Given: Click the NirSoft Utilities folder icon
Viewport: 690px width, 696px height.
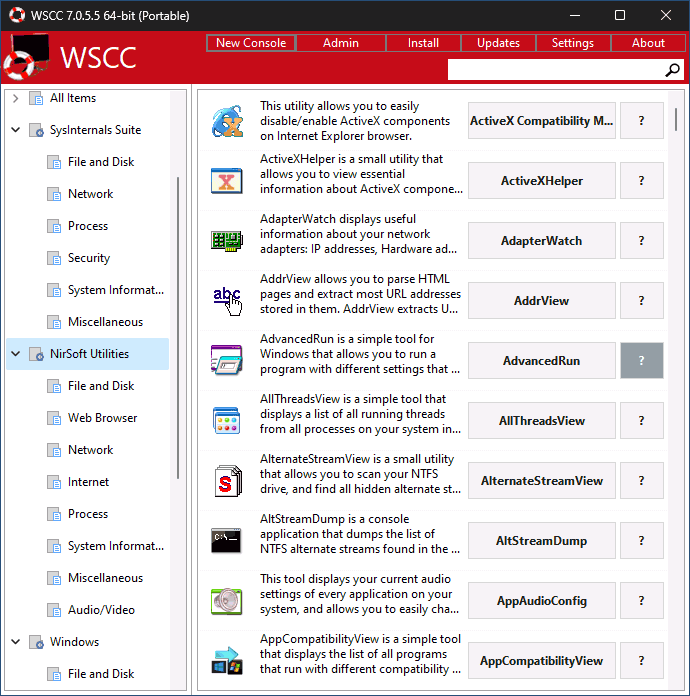Looking at the screenshot, I should coord(36,354).
